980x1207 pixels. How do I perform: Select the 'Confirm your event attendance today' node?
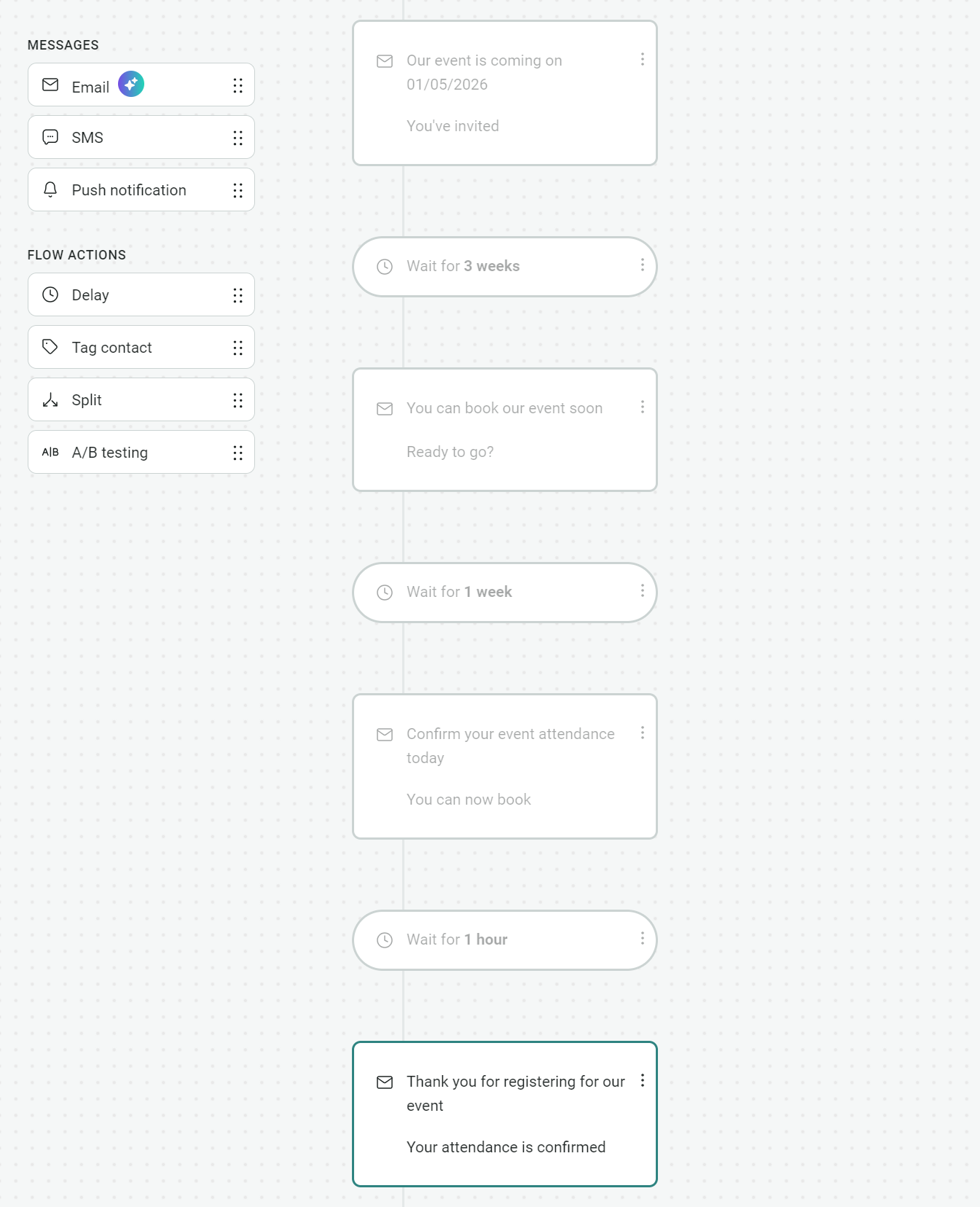504,765
